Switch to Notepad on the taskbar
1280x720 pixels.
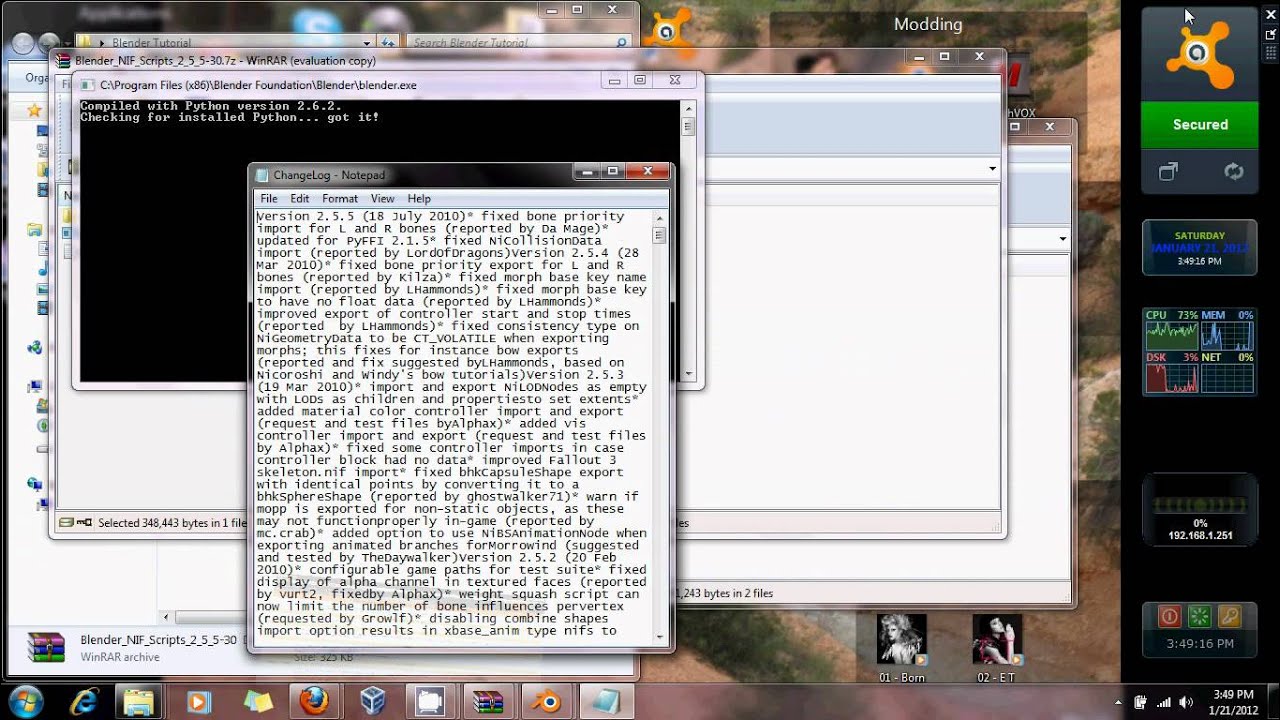click(x=604, y=701)
